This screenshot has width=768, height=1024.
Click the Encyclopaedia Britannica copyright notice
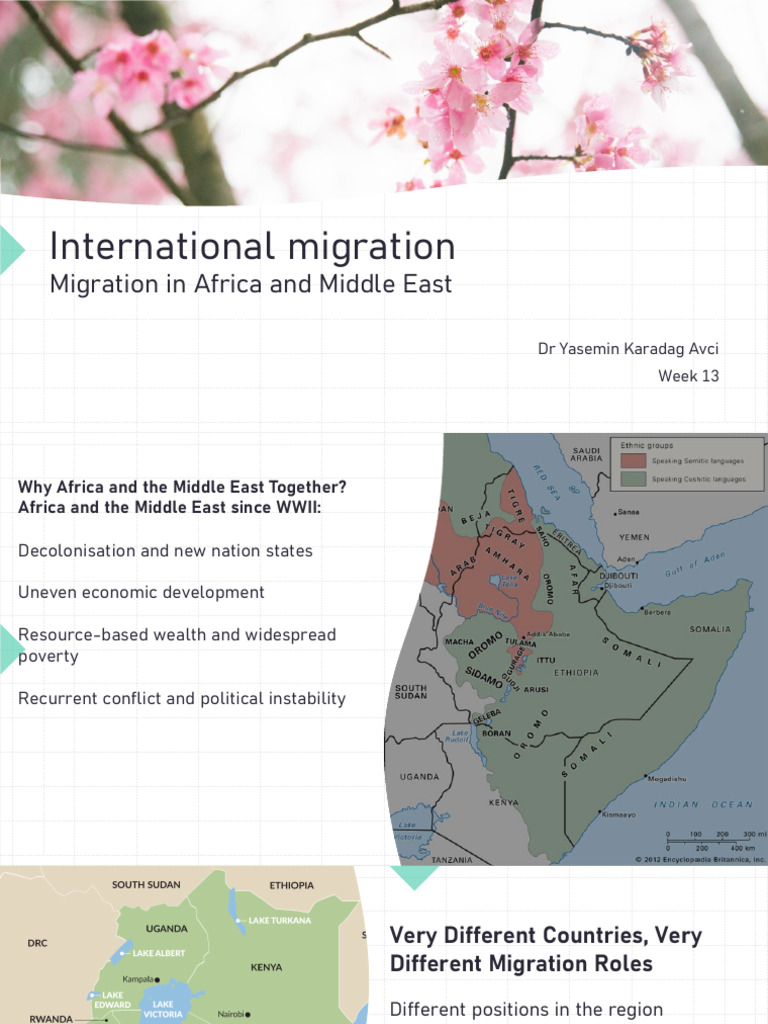click(x=700, y=859)
